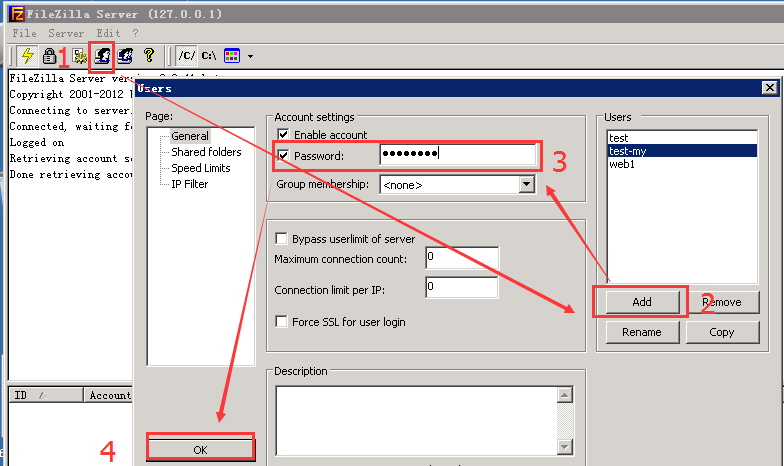Open the Groups editor toolbar icon
The height and width of the screenshot is (466, 784).
[126, 56]
